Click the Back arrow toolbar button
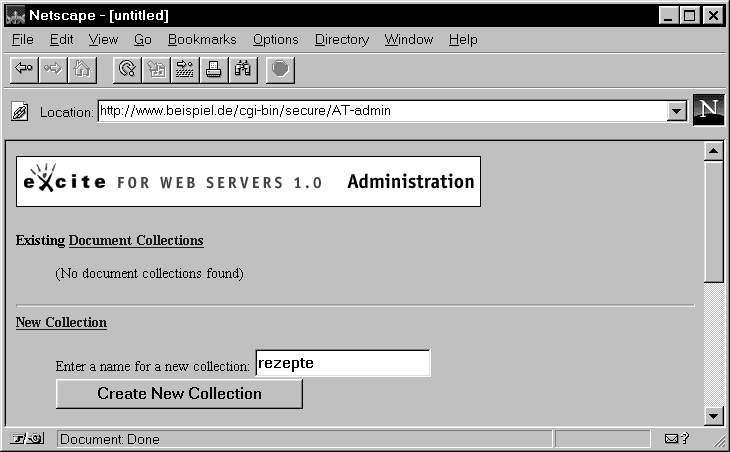The height and width of the screenshot is (452, 730). (24, 69)
